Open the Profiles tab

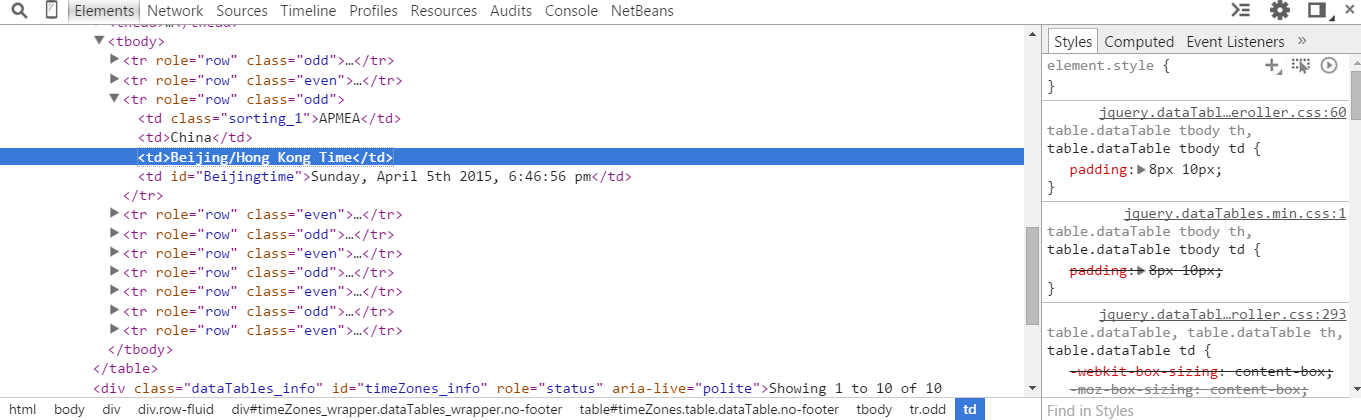pyautogui.click(x=374, y=11)
